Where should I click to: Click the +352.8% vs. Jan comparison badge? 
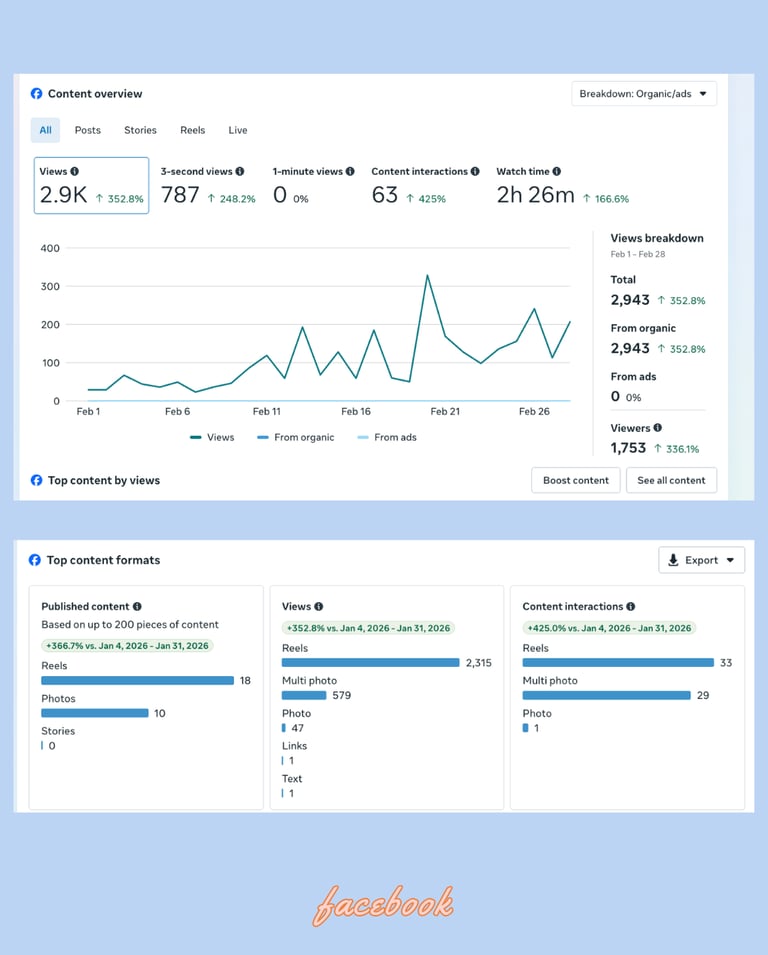coord(368,628)
